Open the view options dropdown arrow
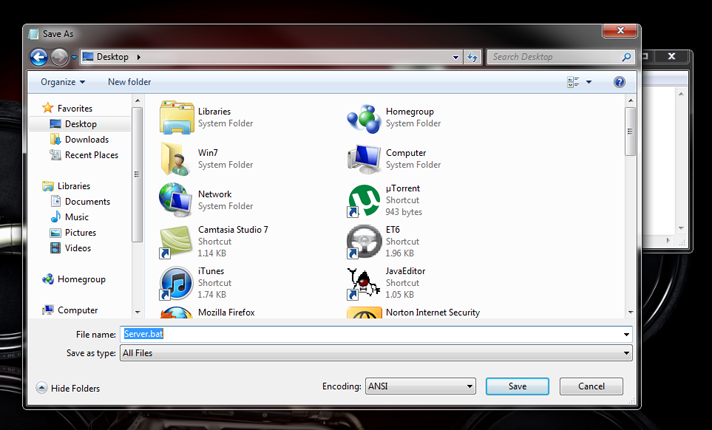 tap(589, 82)
